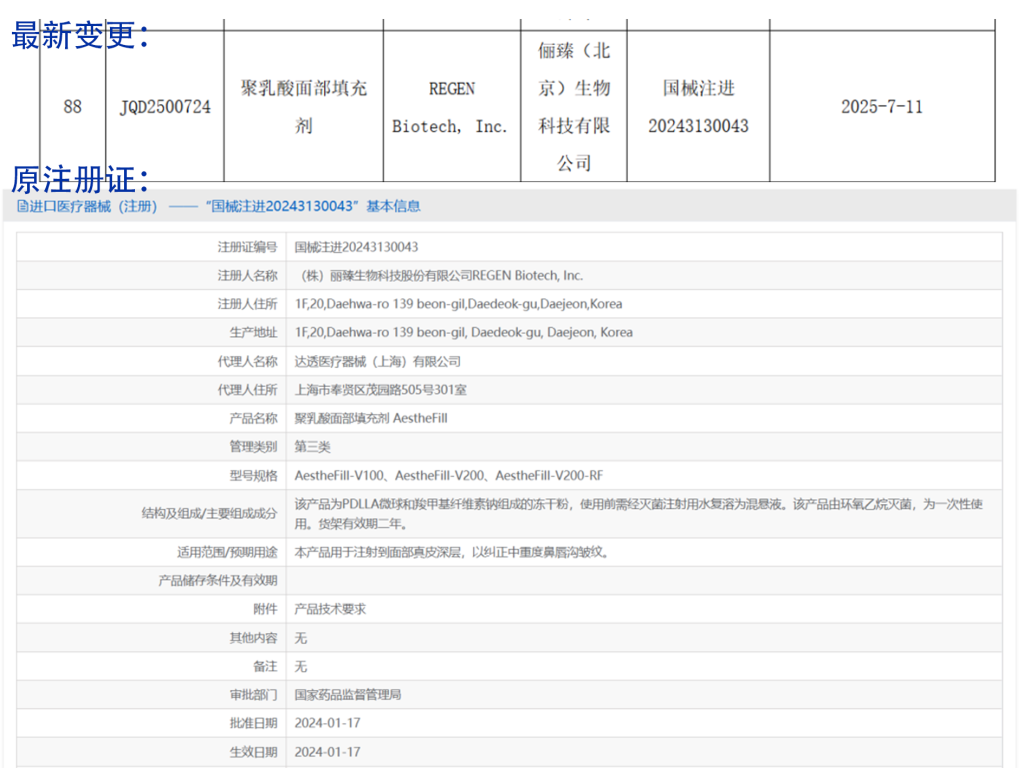Viewport: 1024px width, 768px height.
Task: Click the 管理类别 field label
Action: click(253, 447)
